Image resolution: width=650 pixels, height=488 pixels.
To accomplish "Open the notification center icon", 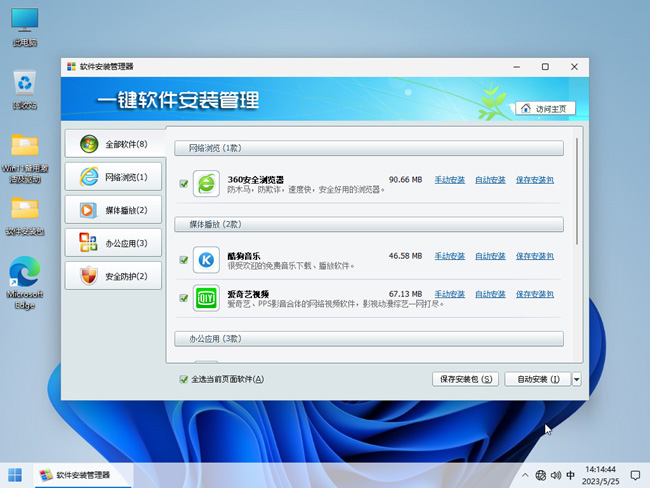I will pos(635,475).
